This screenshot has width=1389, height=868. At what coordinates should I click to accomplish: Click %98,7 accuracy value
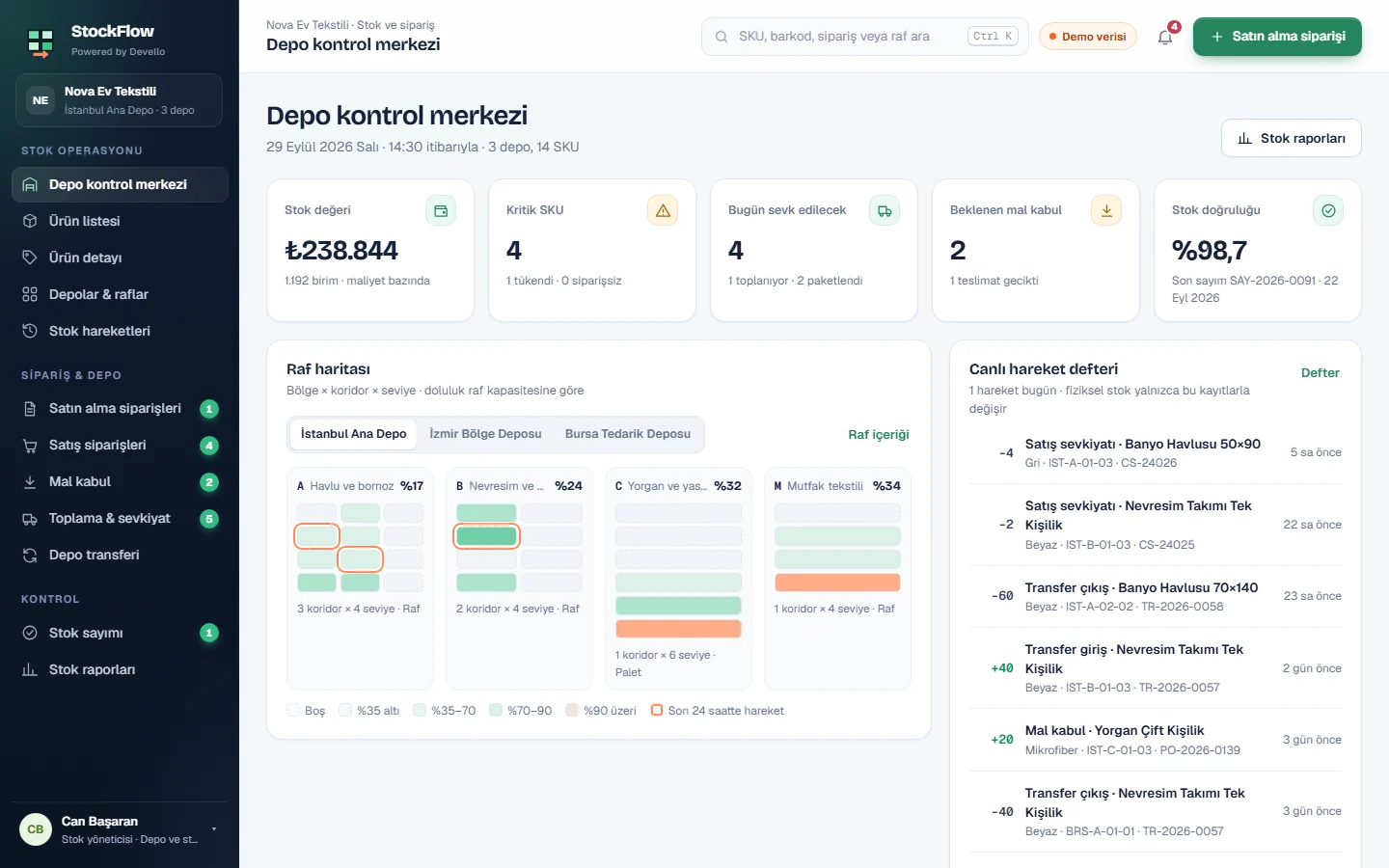(1210, 251)
